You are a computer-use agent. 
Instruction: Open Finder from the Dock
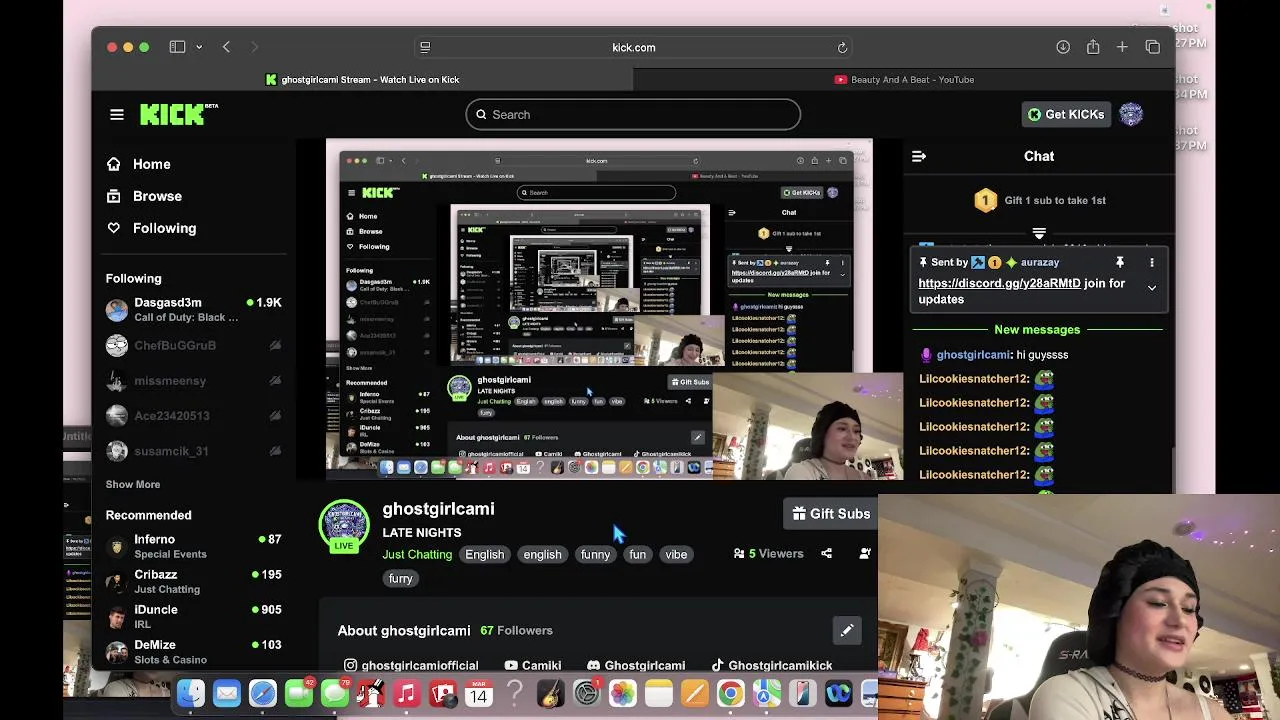tap(191, 693)
